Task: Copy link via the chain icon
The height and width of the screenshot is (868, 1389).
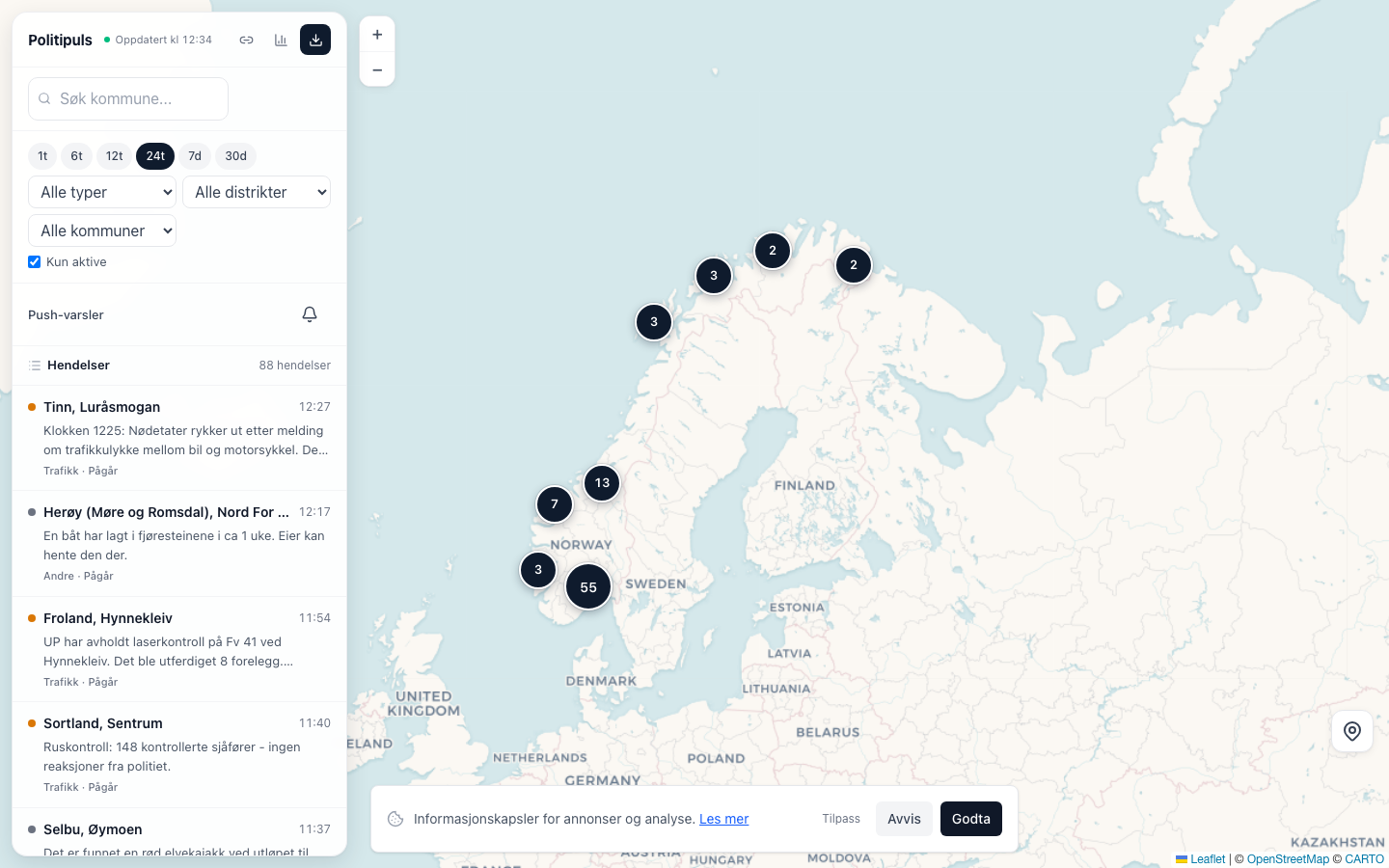Action: 247,40
